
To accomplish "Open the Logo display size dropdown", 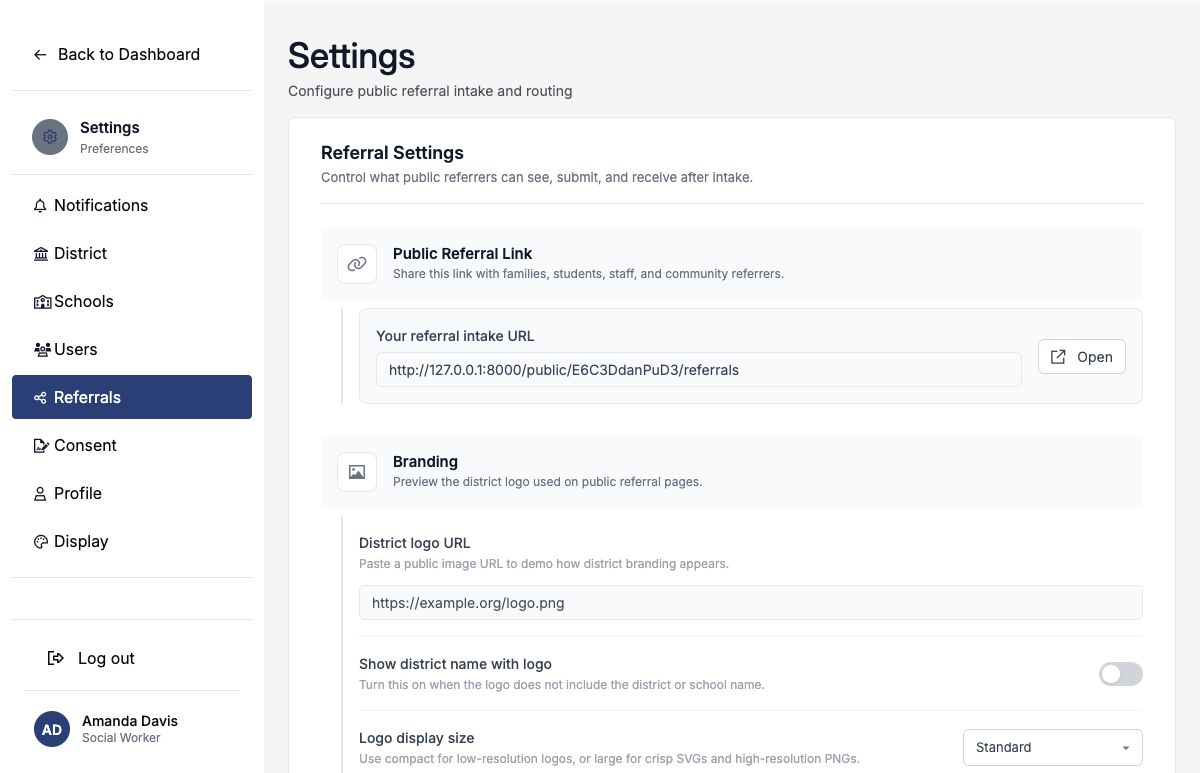I will (x=1052, y=748).
